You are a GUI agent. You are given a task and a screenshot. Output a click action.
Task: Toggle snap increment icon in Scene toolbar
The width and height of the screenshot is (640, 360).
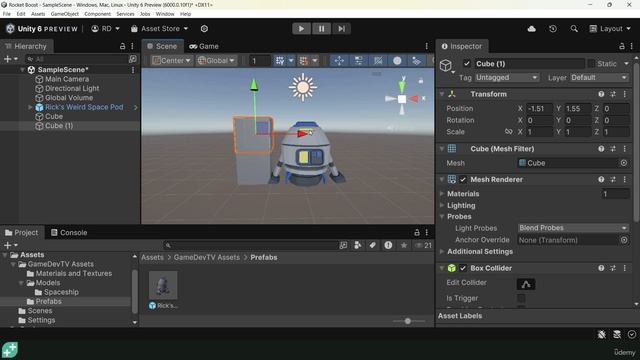[x=304, y=60]
